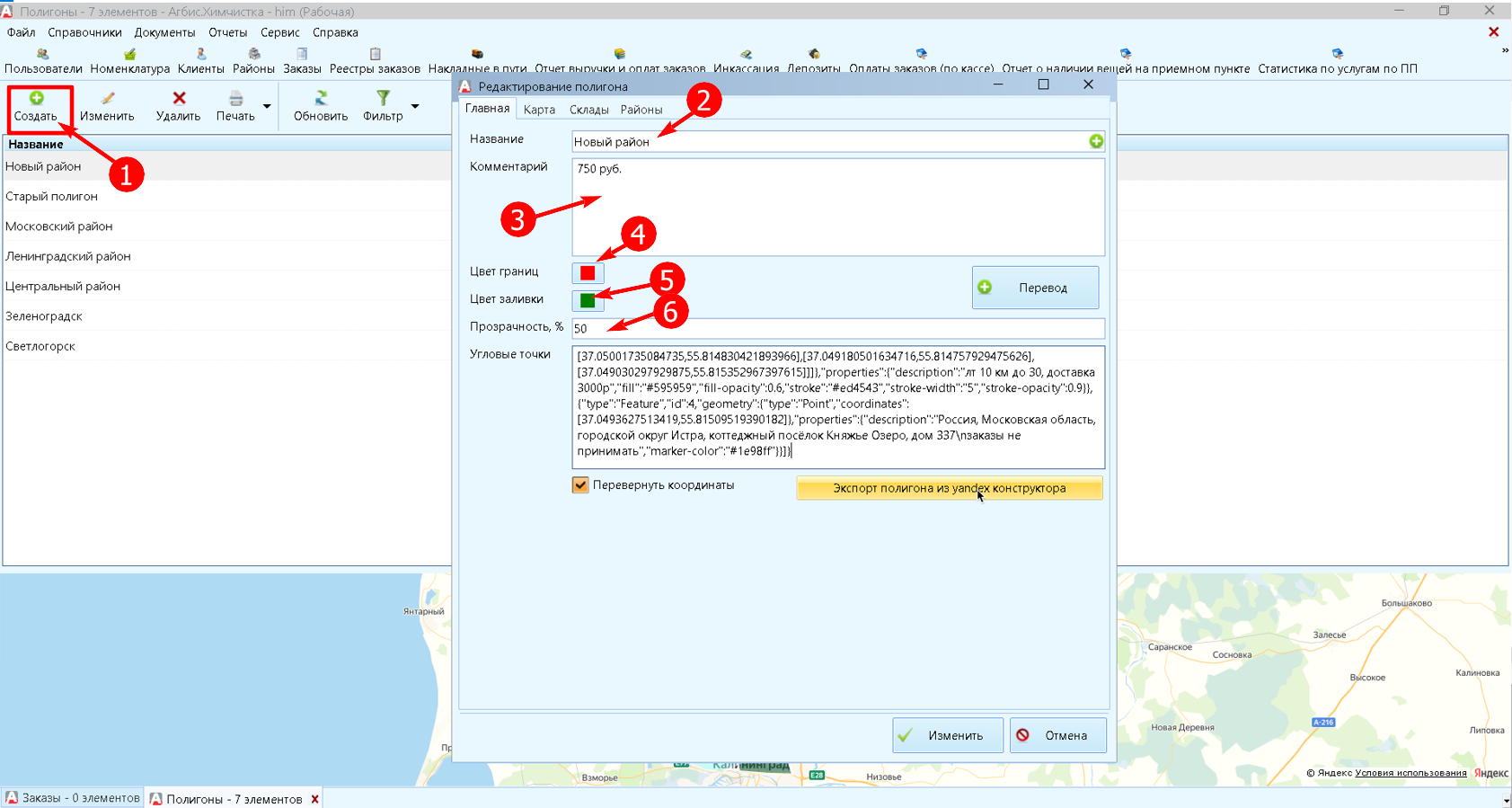1512x808 pixels.
Task: Open the Справка menu
Action: pos(335,32)
